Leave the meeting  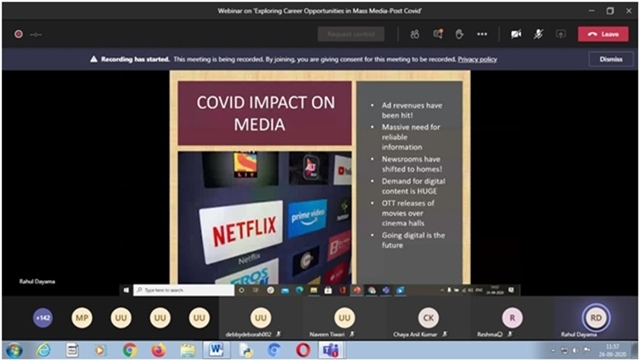pos(603,34)
